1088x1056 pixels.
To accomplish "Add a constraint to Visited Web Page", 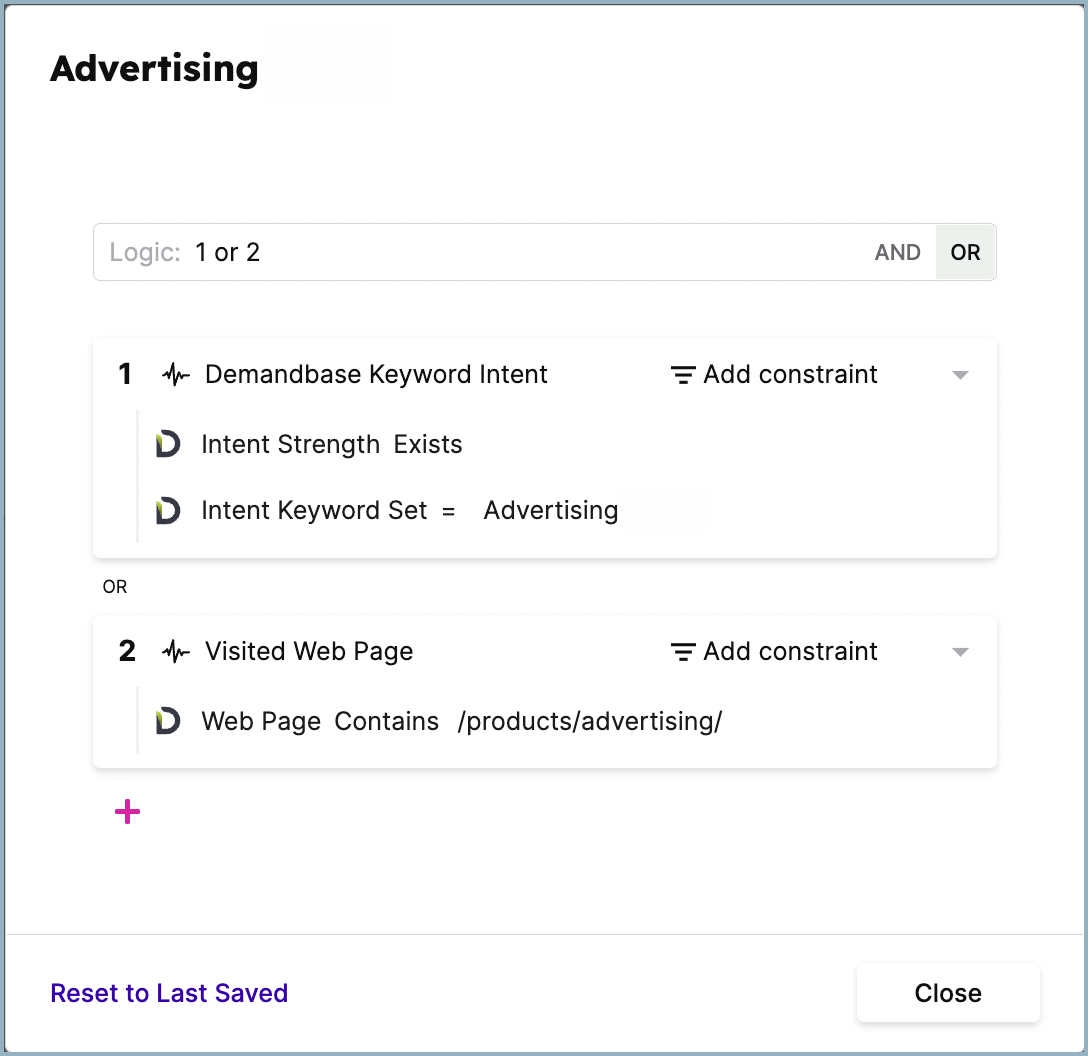I will (774, 652).
